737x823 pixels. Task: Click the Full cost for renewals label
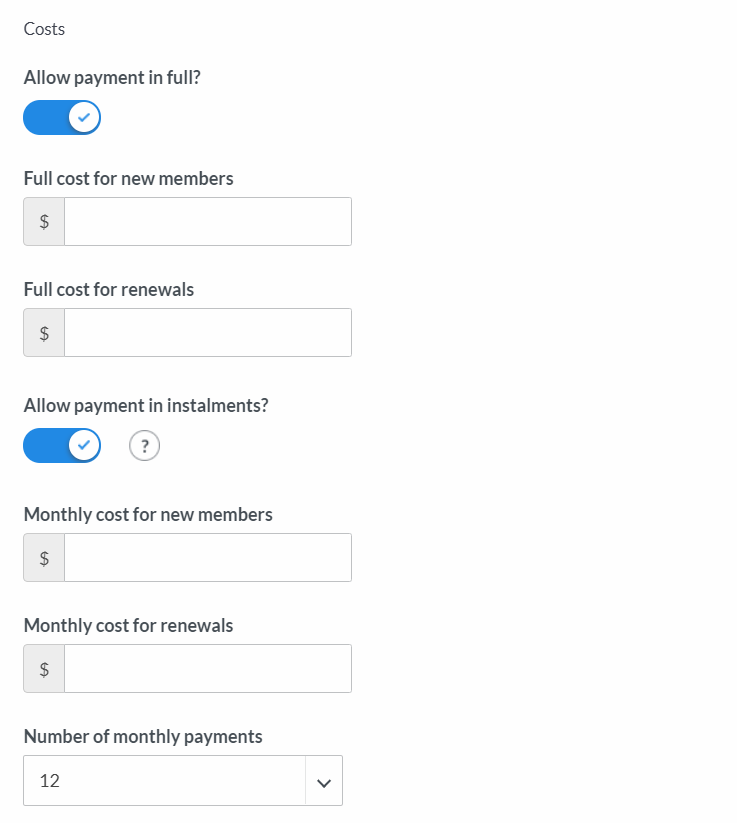(x=109, y=290)
